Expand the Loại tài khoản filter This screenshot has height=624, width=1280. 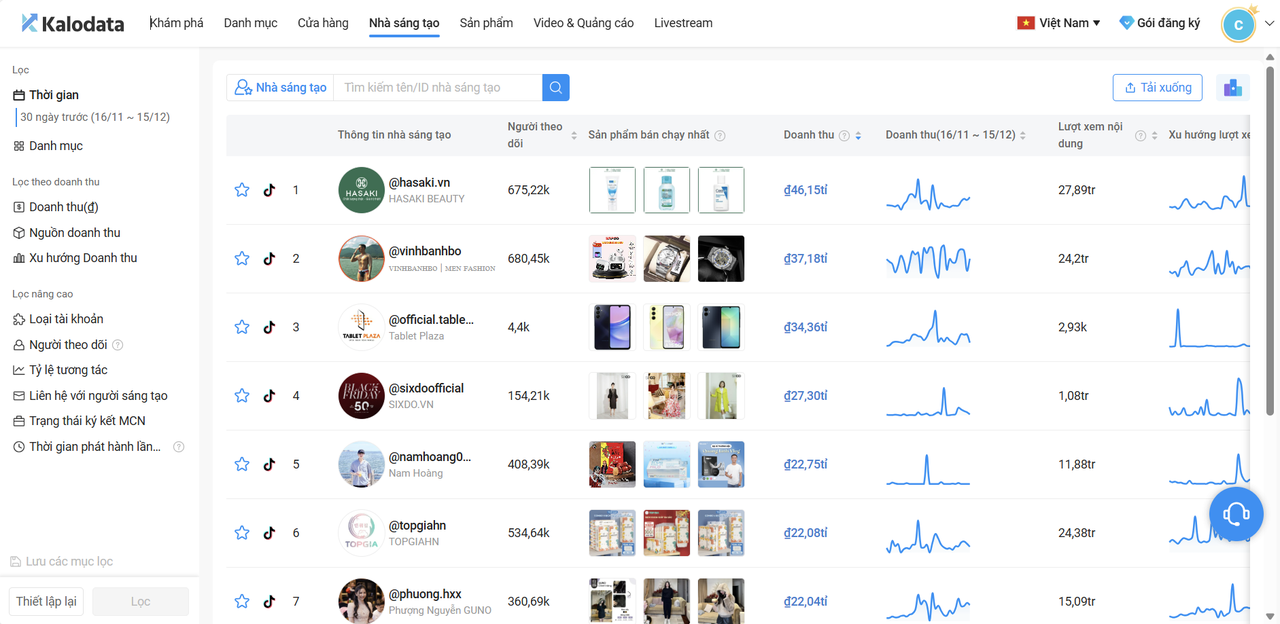coord(58,319)
